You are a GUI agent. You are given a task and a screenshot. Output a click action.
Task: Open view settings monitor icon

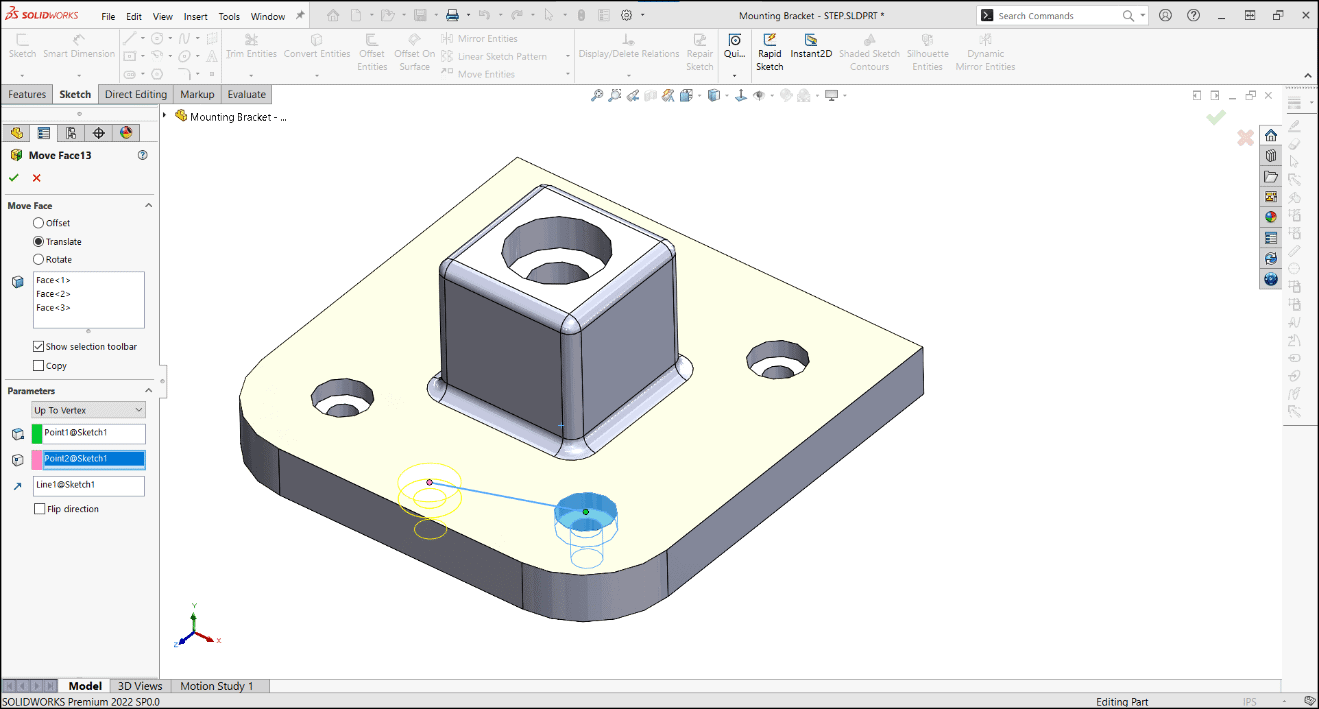point(831,95)
